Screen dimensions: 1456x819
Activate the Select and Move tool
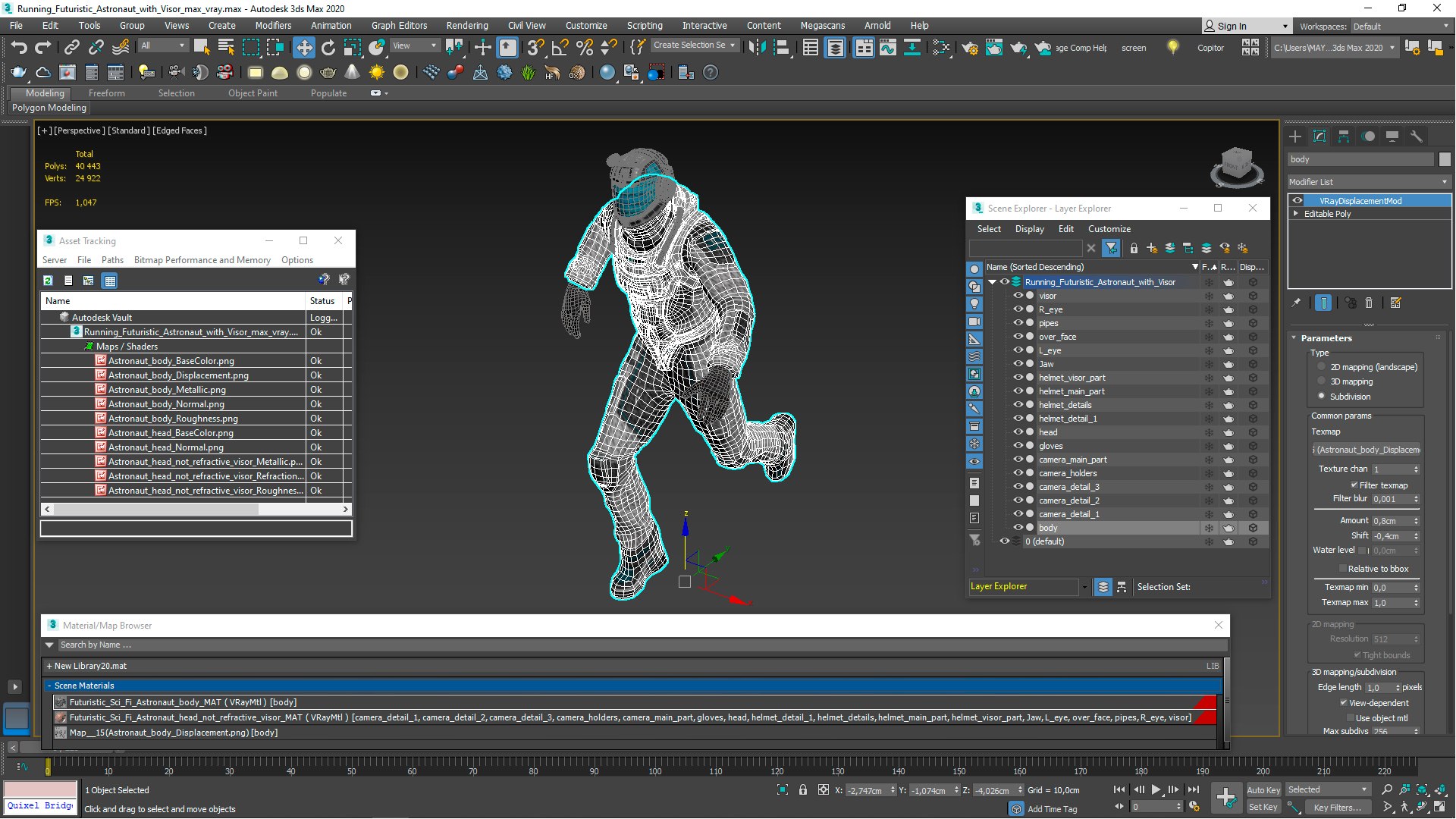(303, 48)
